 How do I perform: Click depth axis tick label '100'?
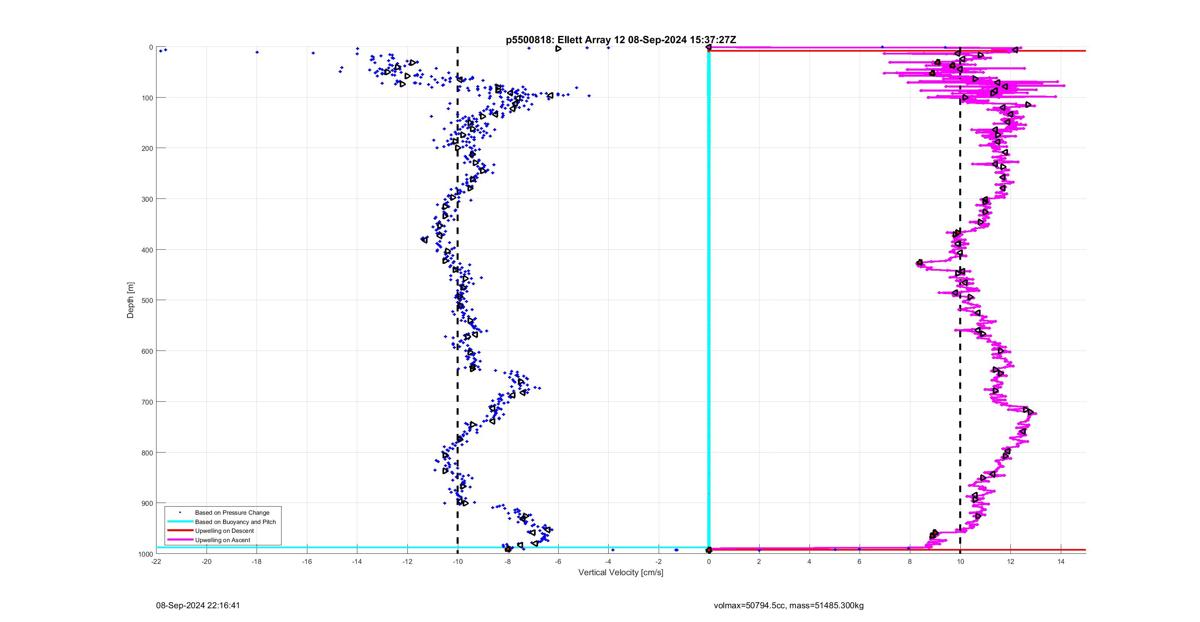(147, 97)
